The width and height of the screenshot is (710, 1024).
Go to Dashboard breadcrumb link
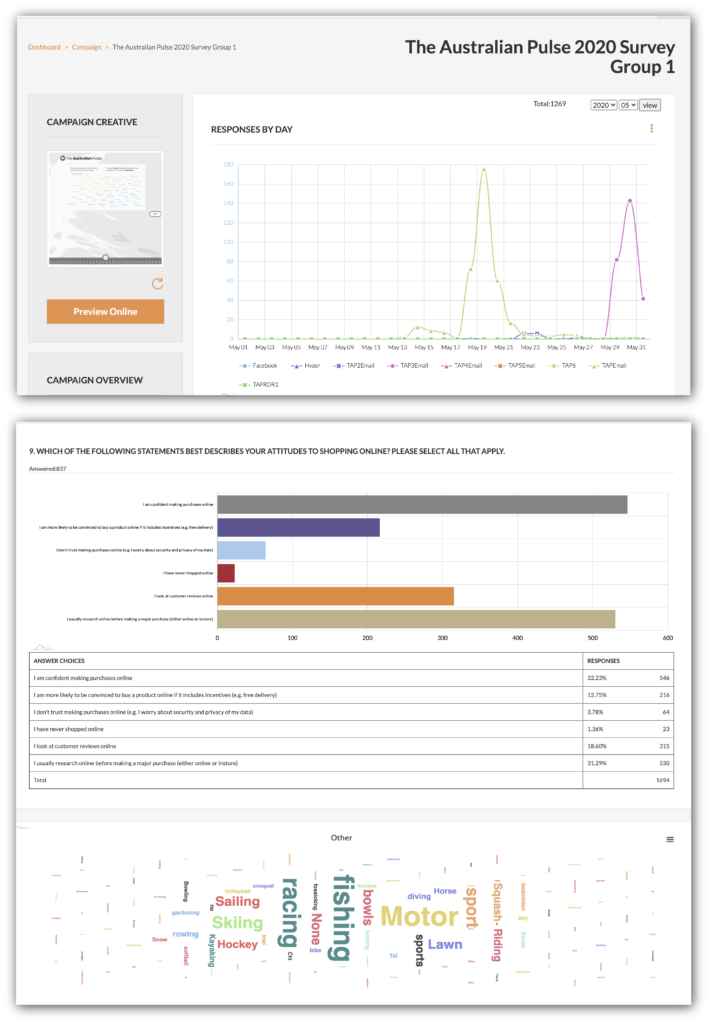pos(44,47)
